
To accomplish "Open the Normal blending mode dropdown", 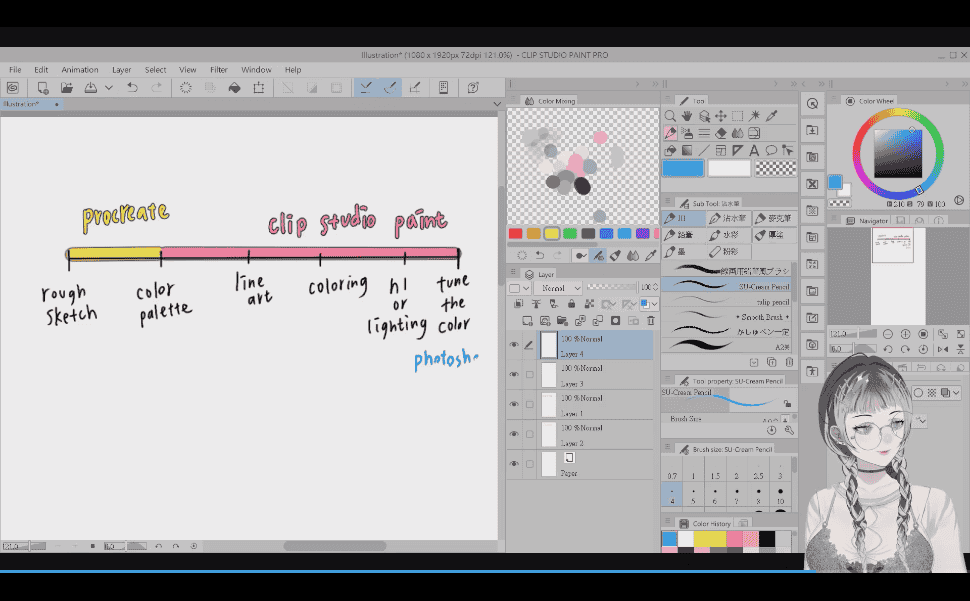I will (x=558, y=288).
